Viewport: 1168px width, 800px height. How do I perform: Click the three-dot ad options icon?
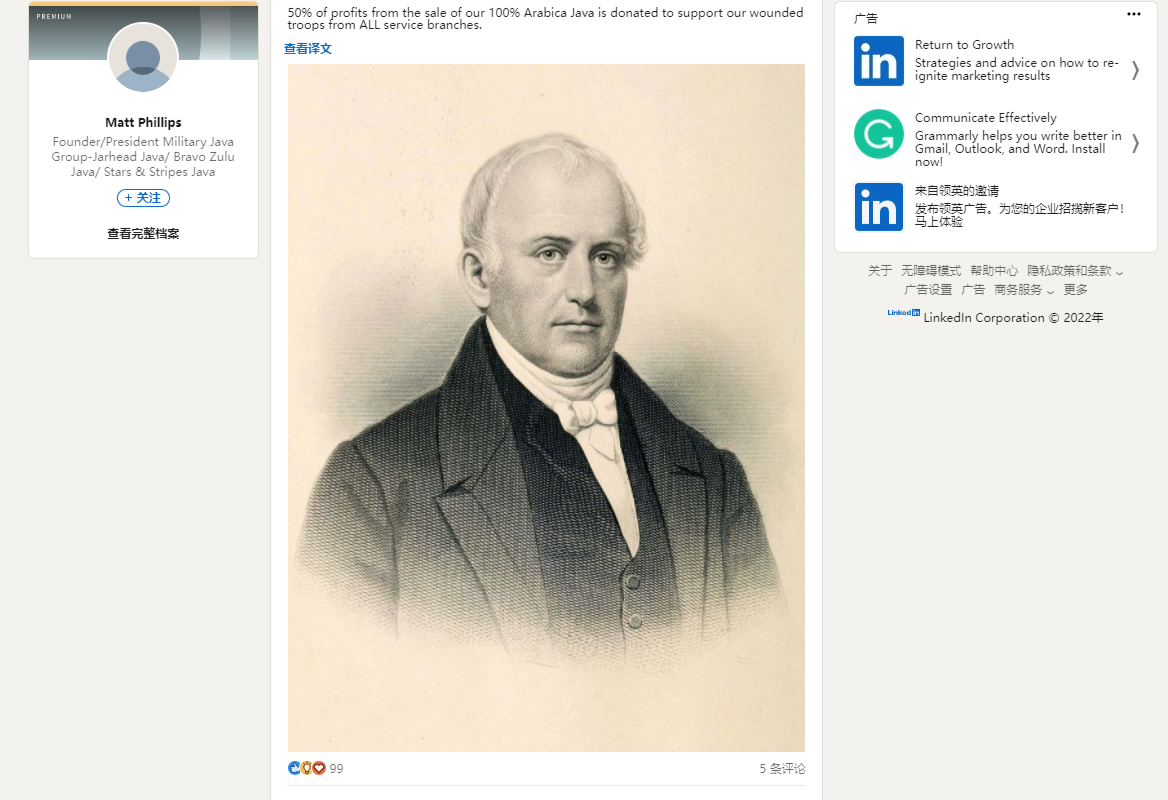pos(1133,14)
